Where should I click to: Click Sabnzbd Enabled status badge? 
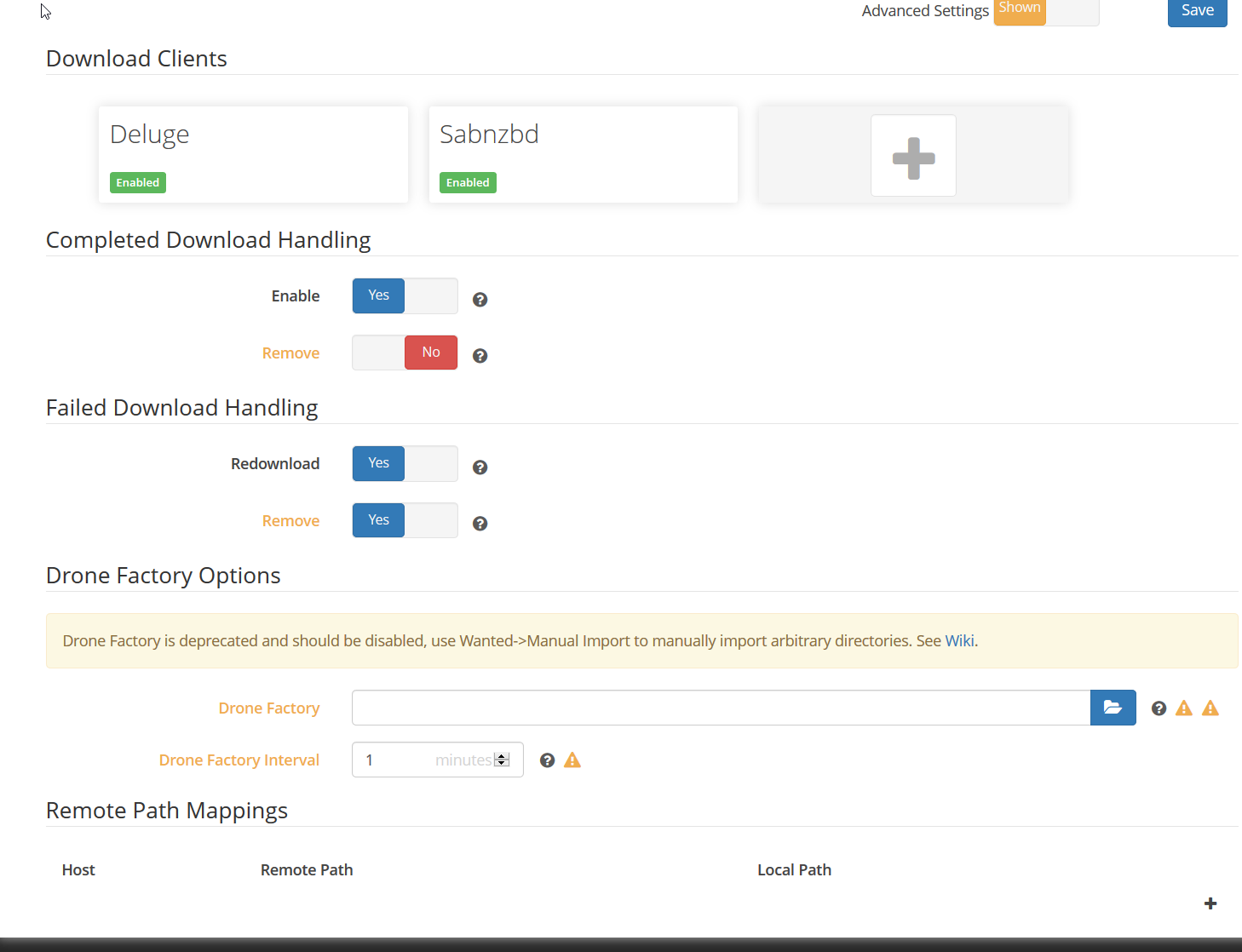point(468,183)
